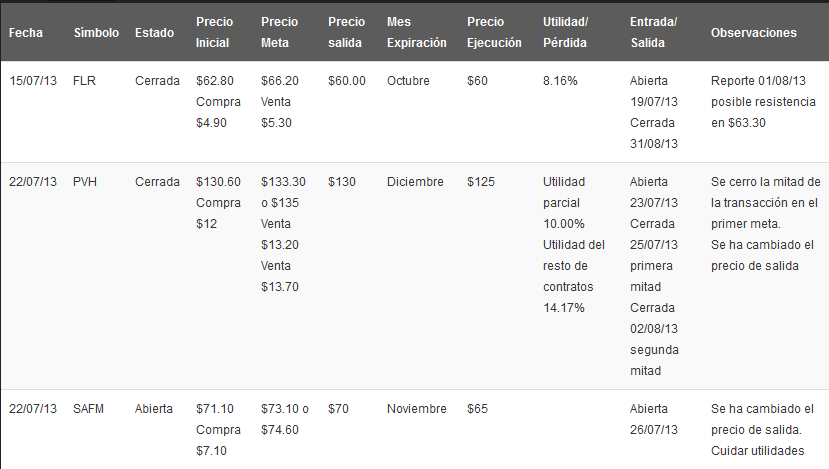Click the SAFM symbol cell
Screen dimensions: 829x469
(89, 409)
